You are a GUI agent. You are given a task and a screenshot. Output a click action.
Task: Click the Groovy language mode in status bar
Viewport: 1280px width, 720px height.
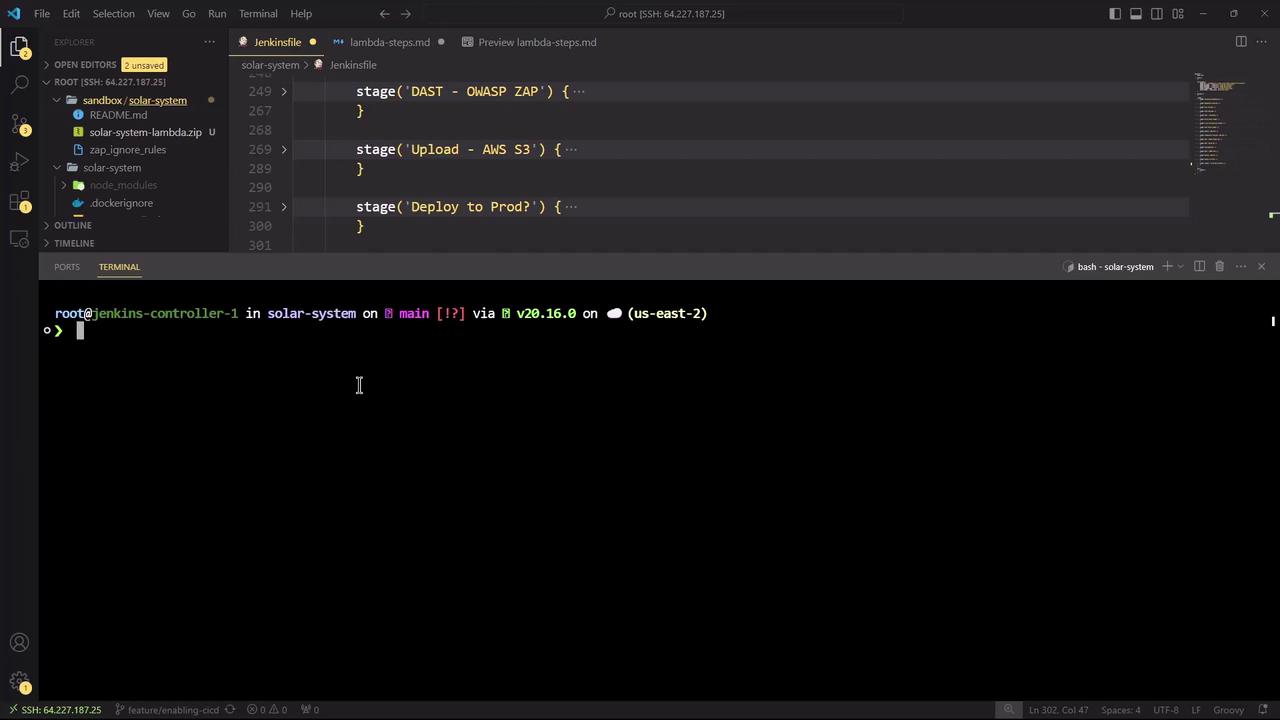click(1228, 710)
